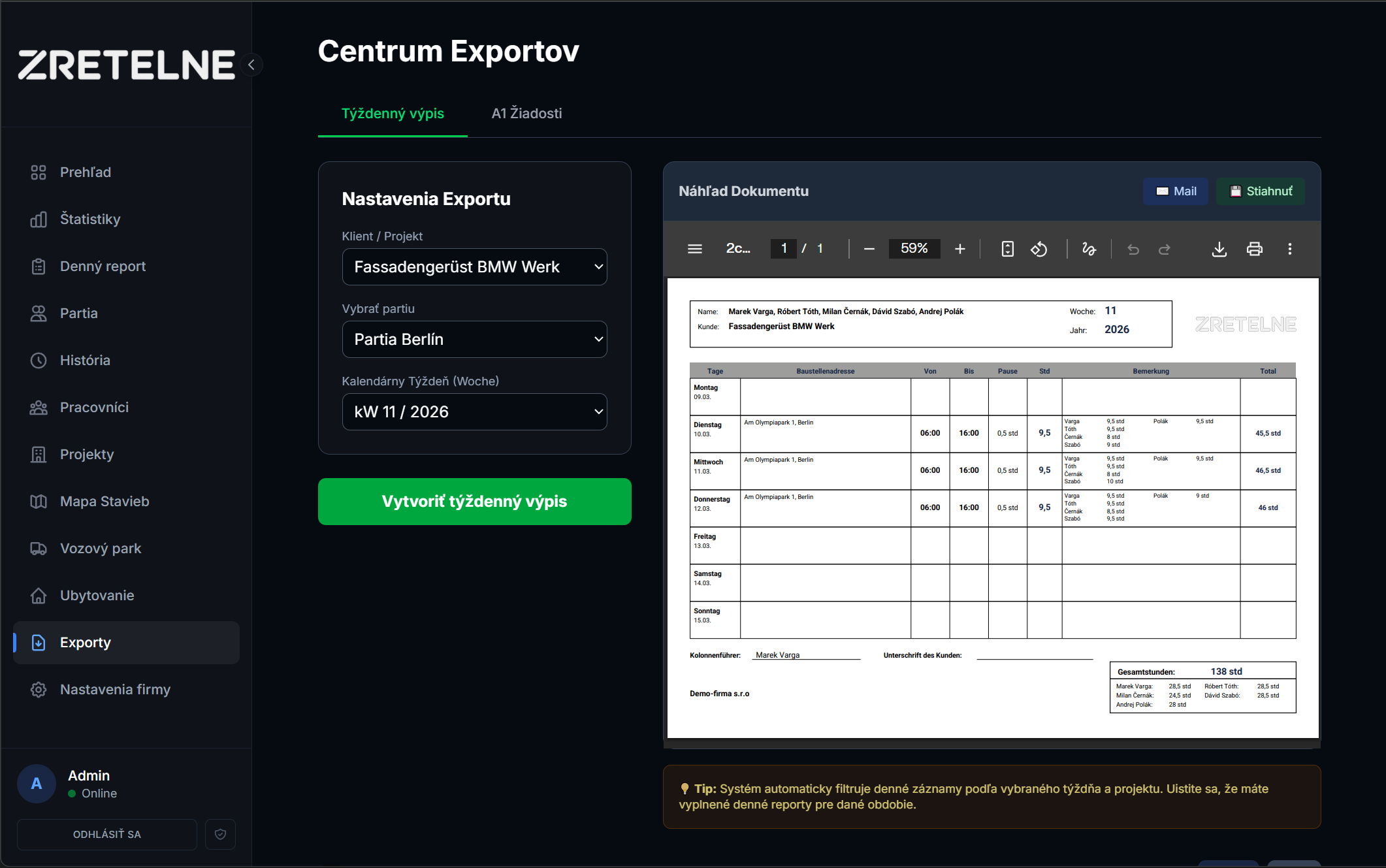
Task: Click the shield icon beside logout
Action: pyautogui.click(x=220, y=834)
